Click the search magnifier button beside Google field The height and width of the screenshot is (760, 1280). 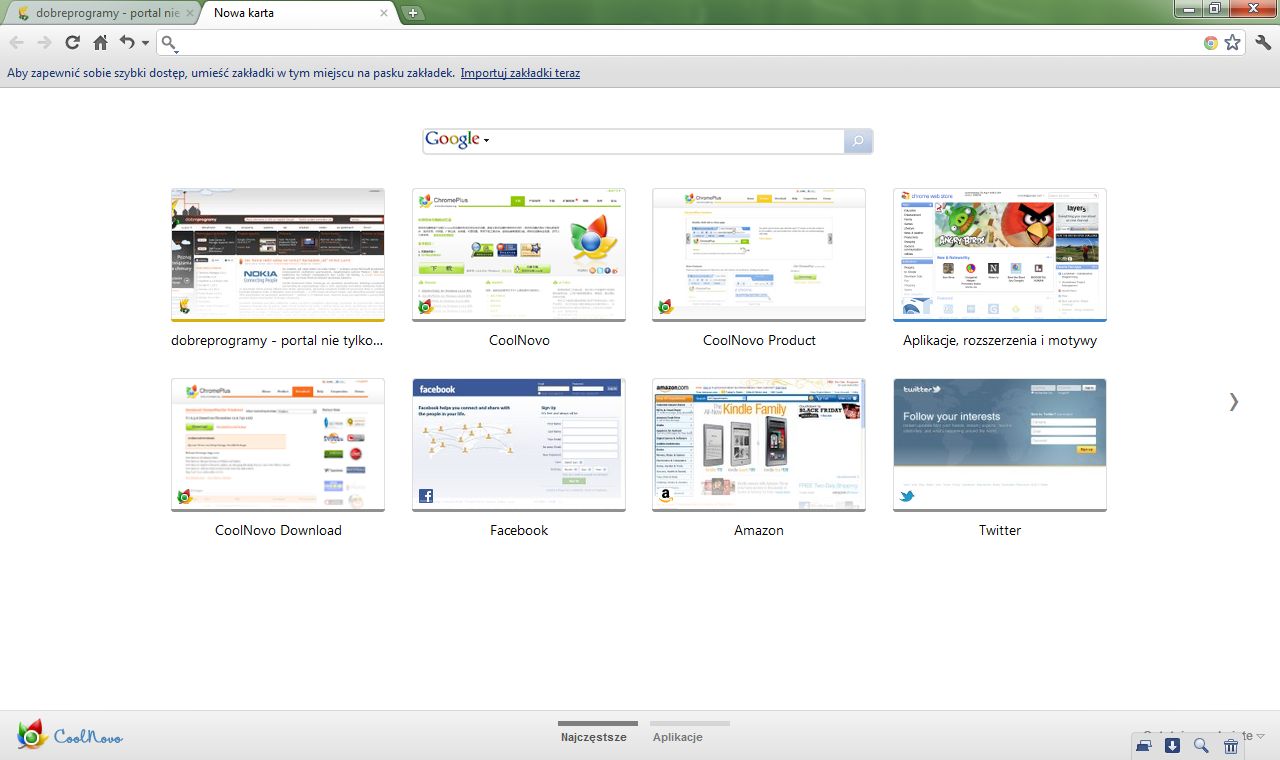coord(858,141)
